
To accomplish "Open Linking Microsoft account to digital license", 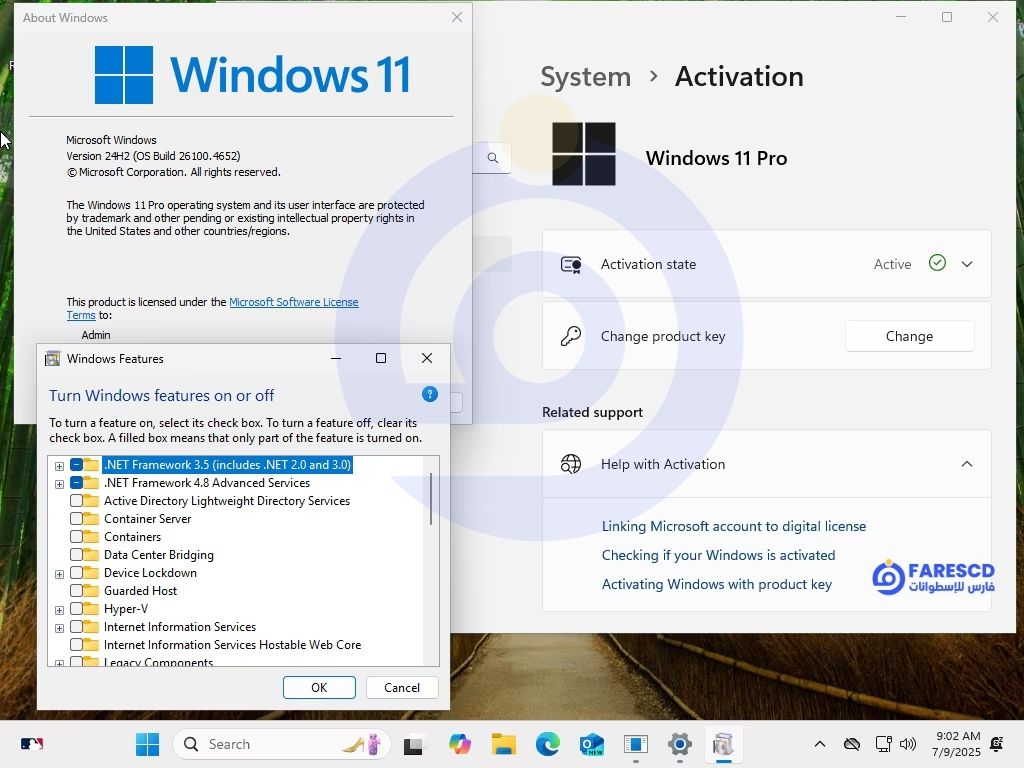I will click(733, 526).
